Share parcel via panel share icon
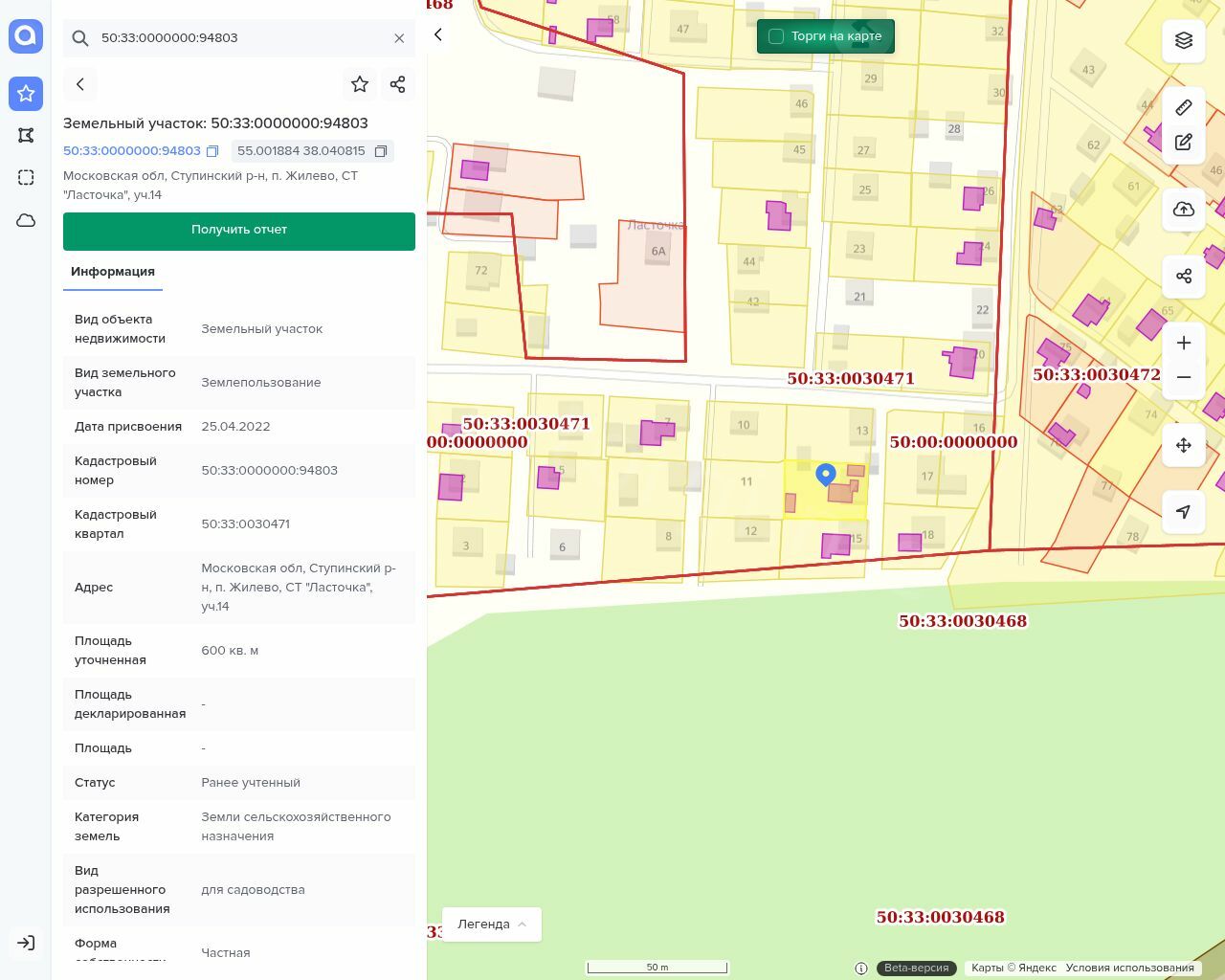 pos(398,84)
